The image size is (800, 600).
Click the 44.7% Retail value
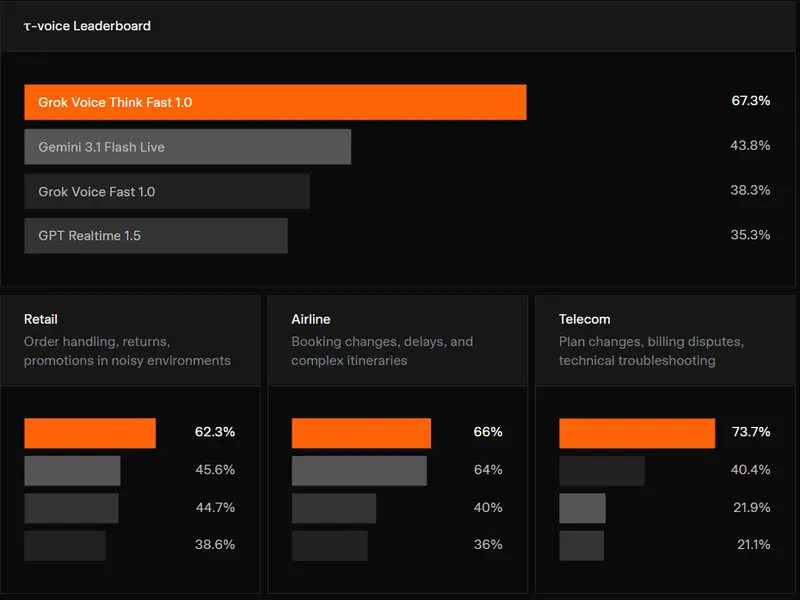[x=215, y=507]
